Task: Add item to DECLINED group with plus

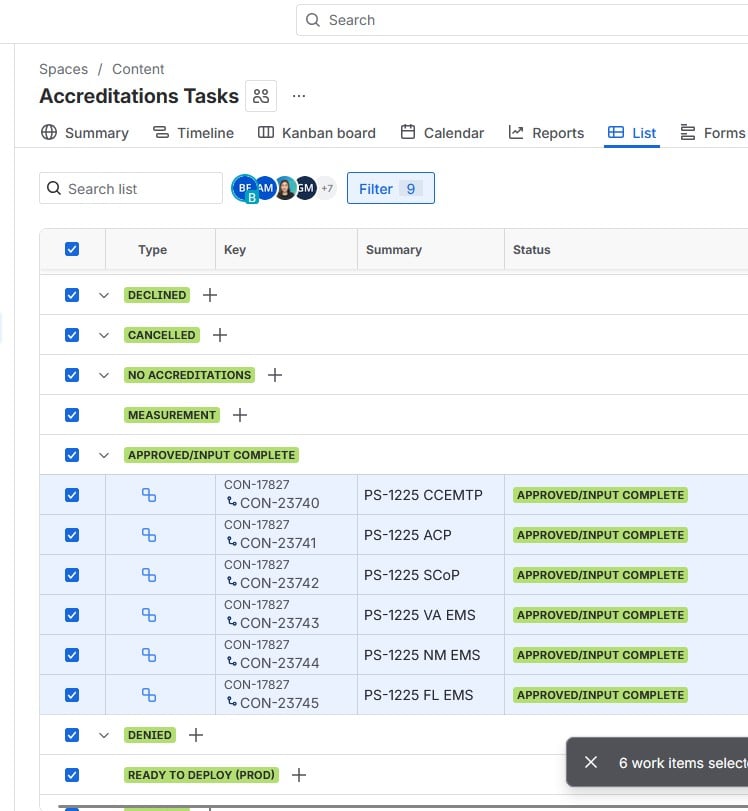Action: pyautogui.click(x=210, y=295)
